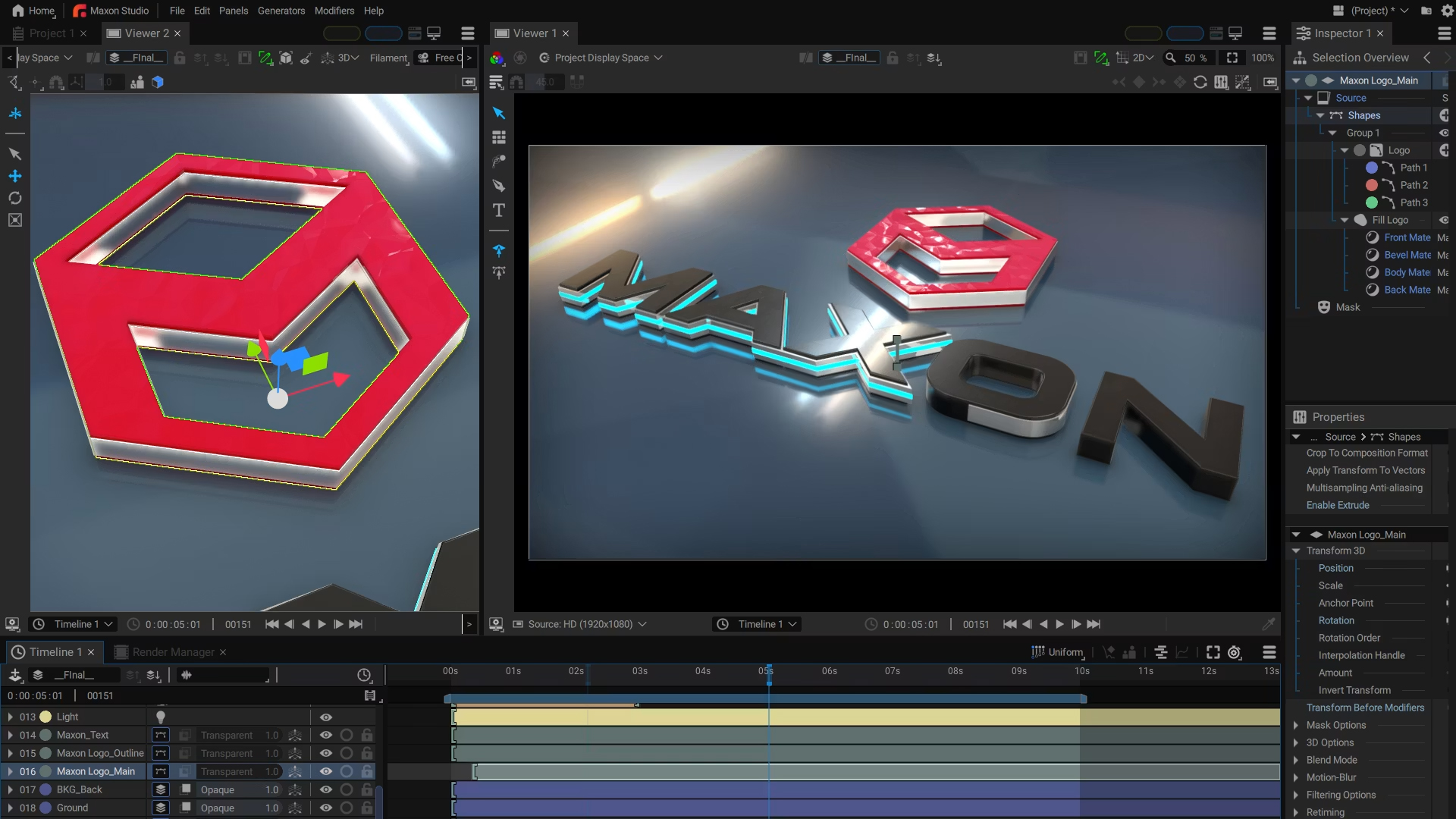Select the Rotate tool in Viewer 2

pyautogui.click(x=14, y=198)
